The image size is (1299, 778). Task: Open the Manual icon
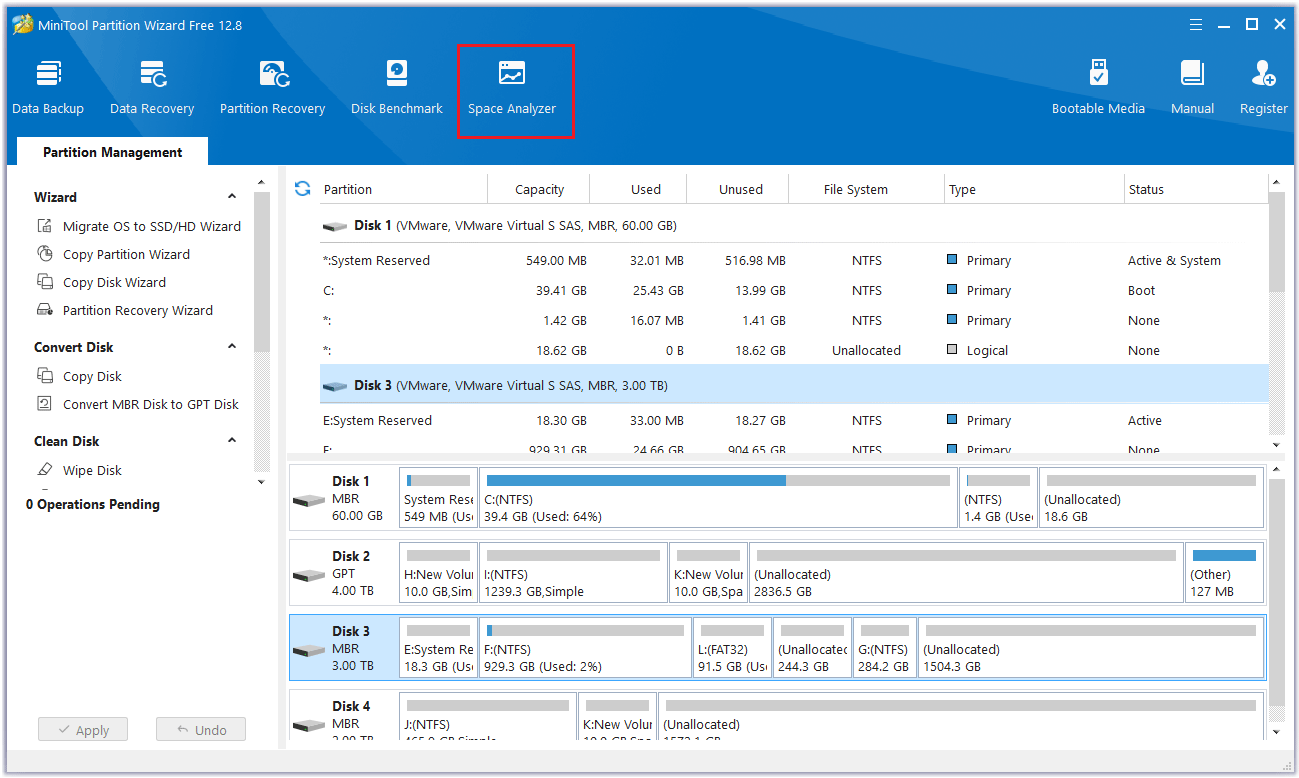[x=1192, y=74]
